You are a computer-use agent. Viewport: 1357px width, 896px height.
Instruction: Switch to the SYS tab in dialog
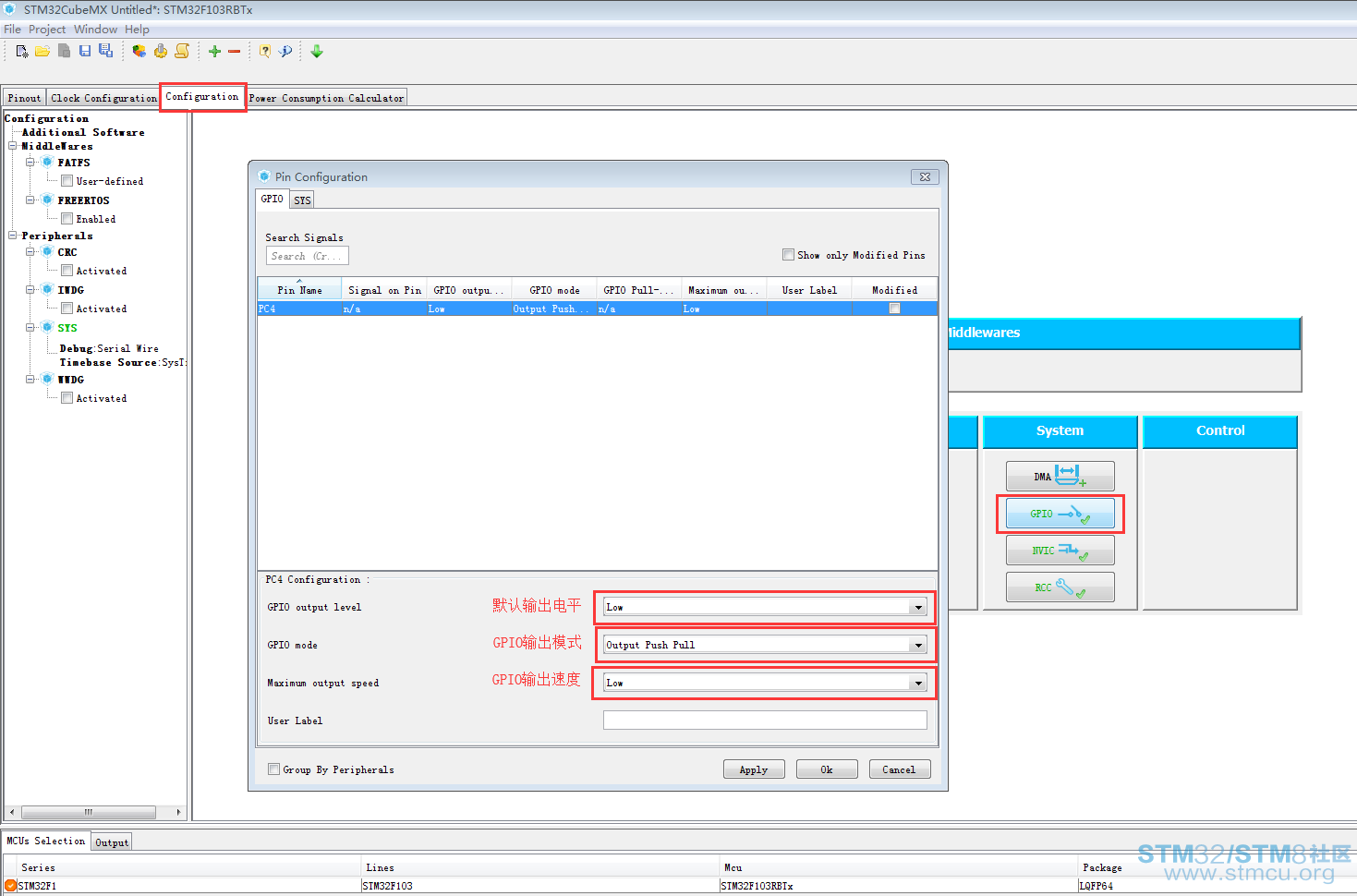302,200
